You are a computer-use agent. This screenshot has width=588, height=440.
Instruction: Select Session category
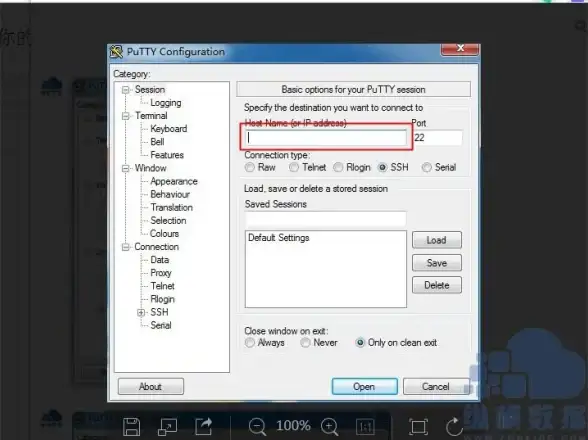150,90
